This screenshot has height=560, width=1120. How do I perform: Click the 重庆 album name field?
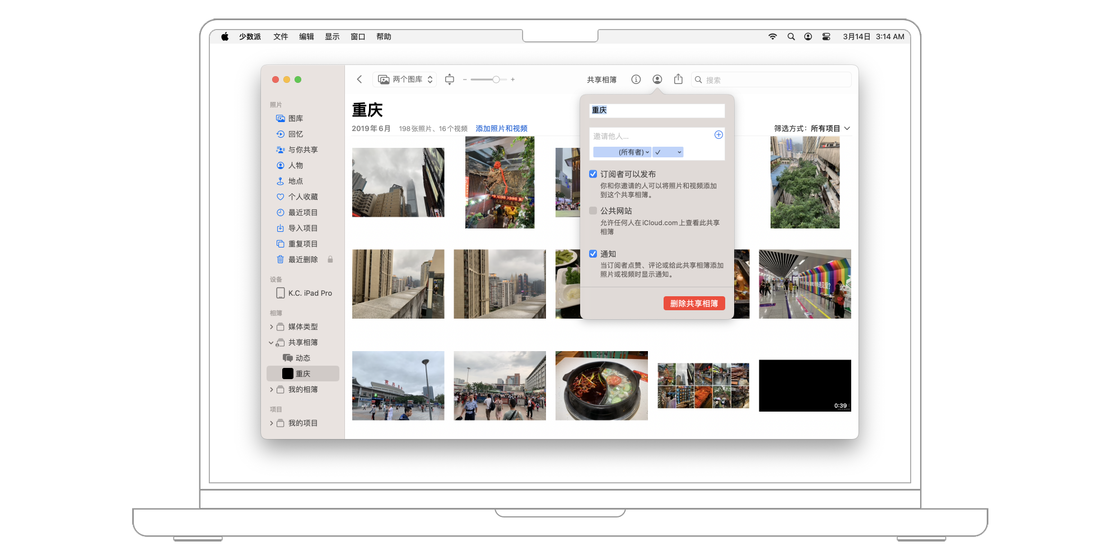(657, 111)
